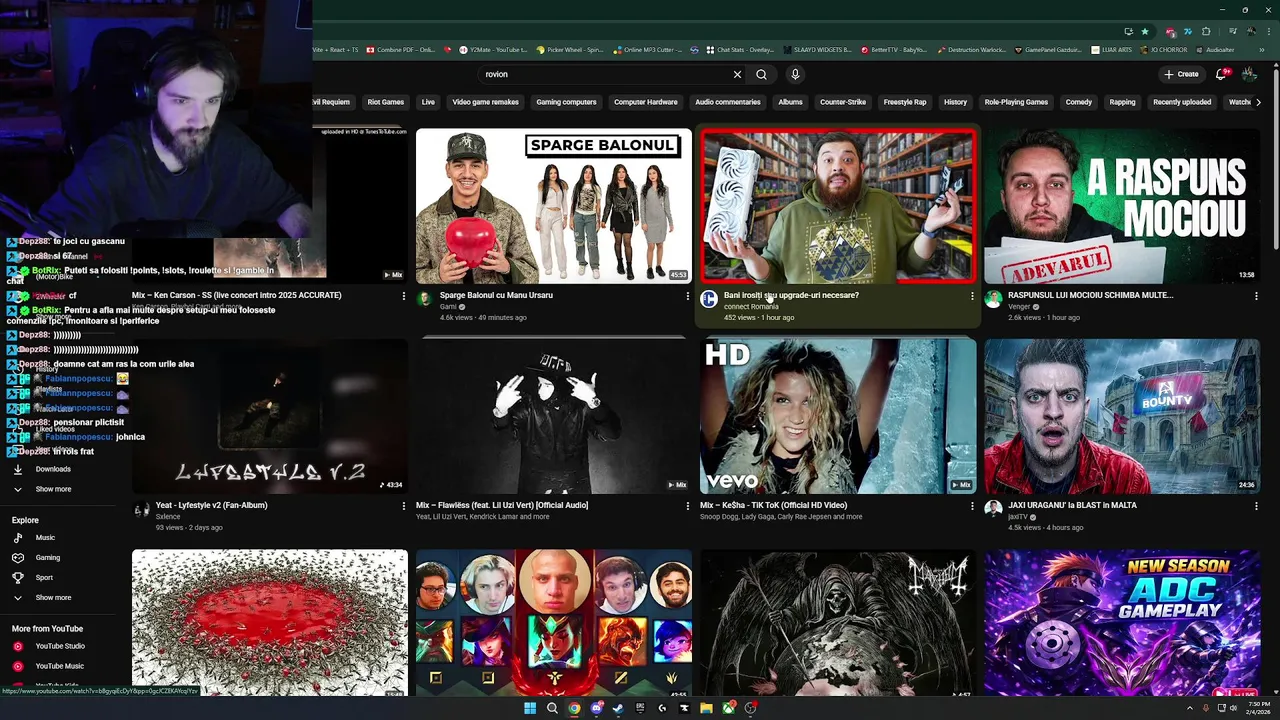Select the Rapping chip
This screenshot has width=1280, height=720.
click(1122, 102)
